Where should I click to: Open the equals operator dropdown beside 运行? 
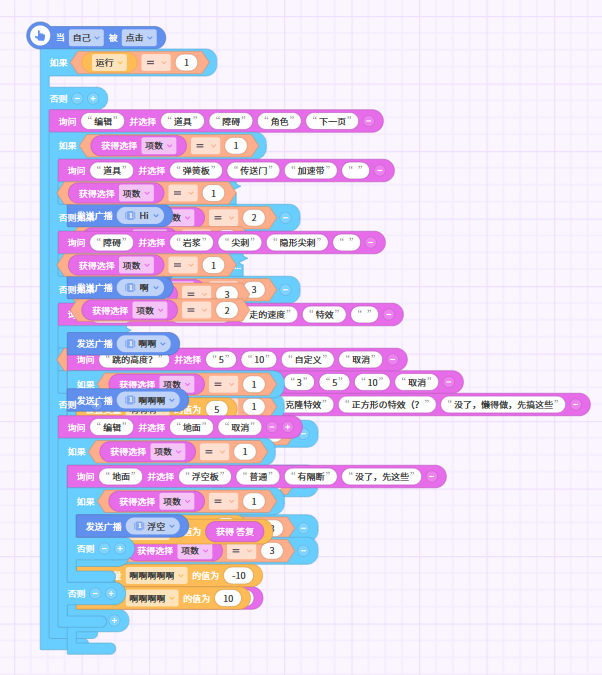click(x=156, y=63)
